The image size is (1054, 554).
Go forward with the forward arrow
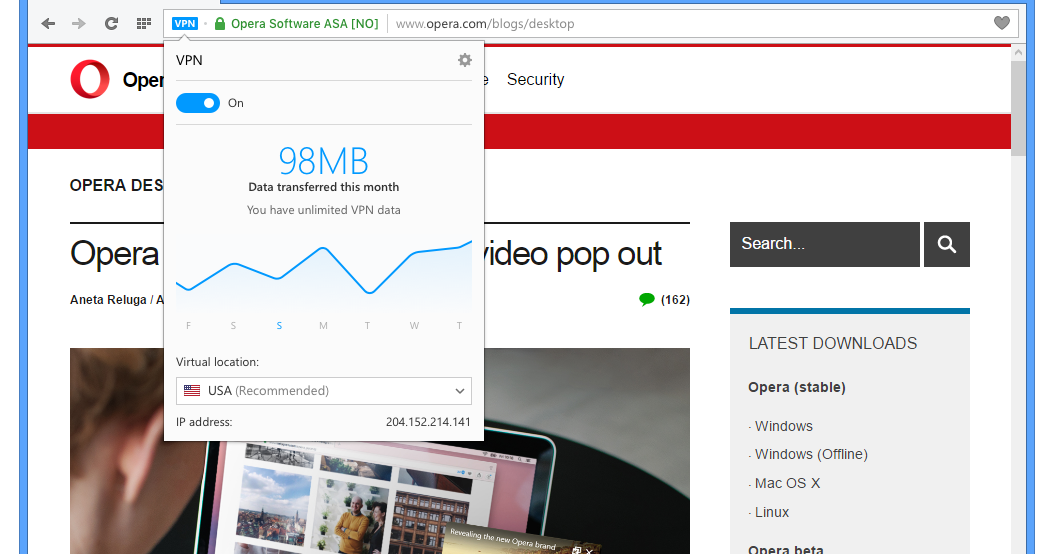pos(79,24)
